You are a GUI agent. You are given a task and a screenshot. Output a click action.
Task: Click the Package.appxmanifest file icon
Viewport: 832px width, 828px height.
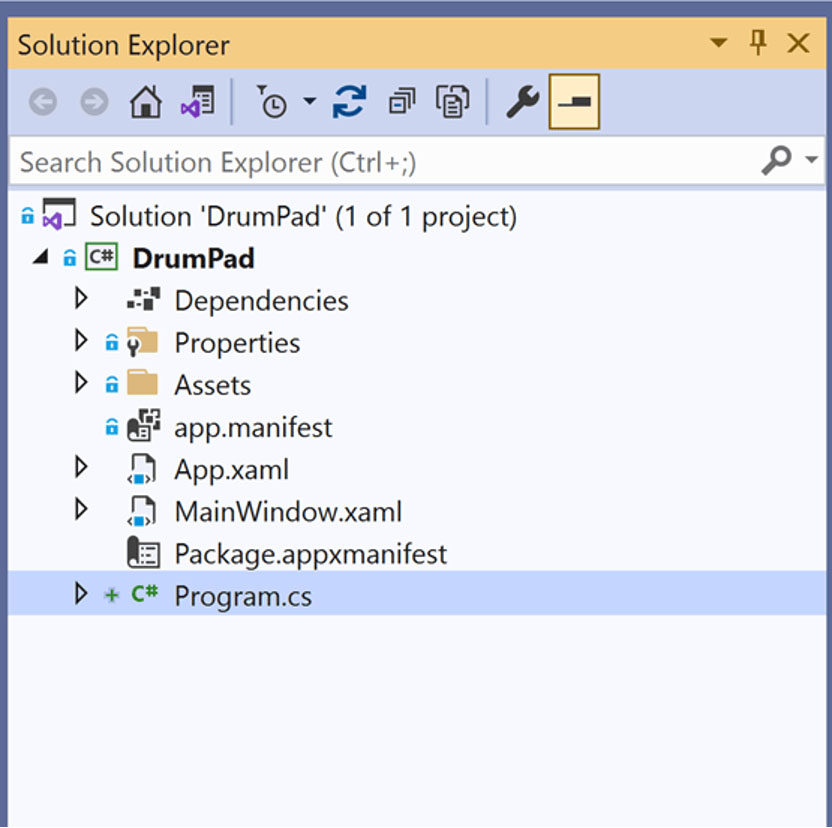pyautogui.click(x=143, y=552)
